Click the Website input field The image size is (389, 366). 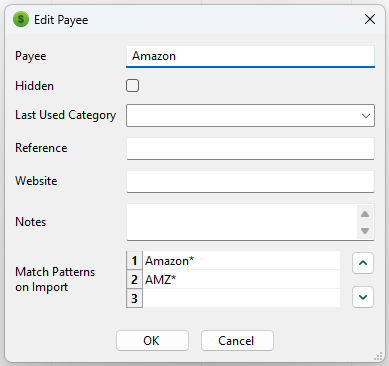coord(250,181)
